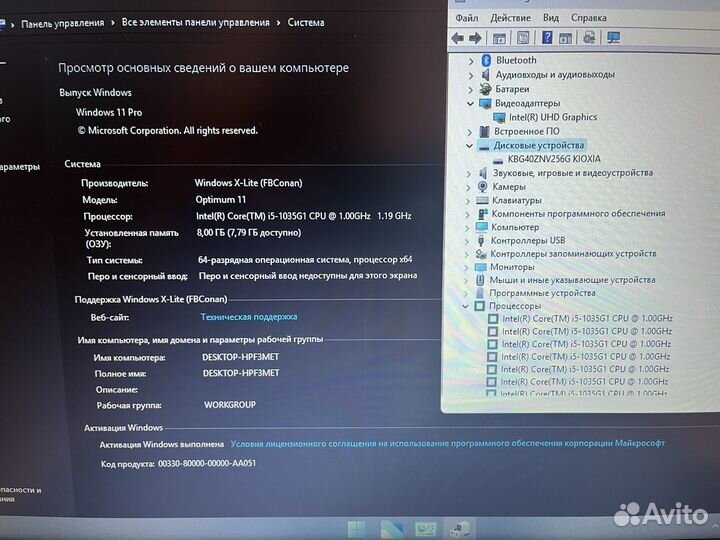Image resolution: width=720 pixels, height=540 pixels.
Task: Click Все элементы панели управления breadcrumb
Action: pyautogui.click(x=196, y=22)
